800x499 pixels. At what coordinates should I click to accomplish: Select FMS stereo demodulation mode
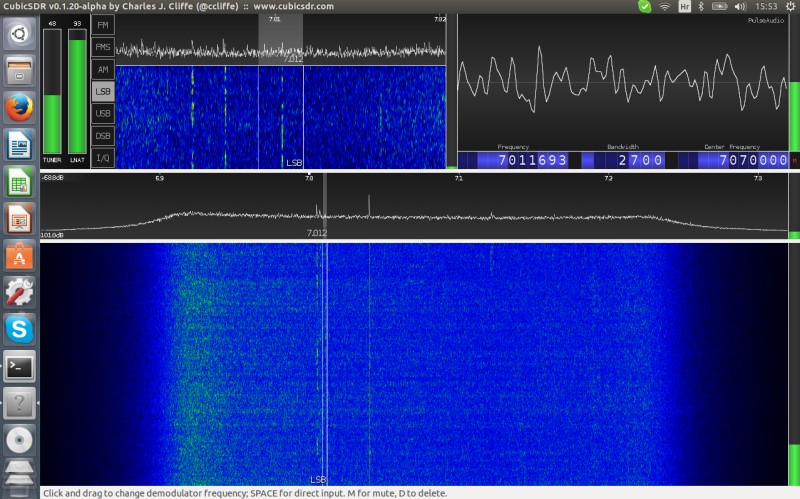[x=103, y=47]
